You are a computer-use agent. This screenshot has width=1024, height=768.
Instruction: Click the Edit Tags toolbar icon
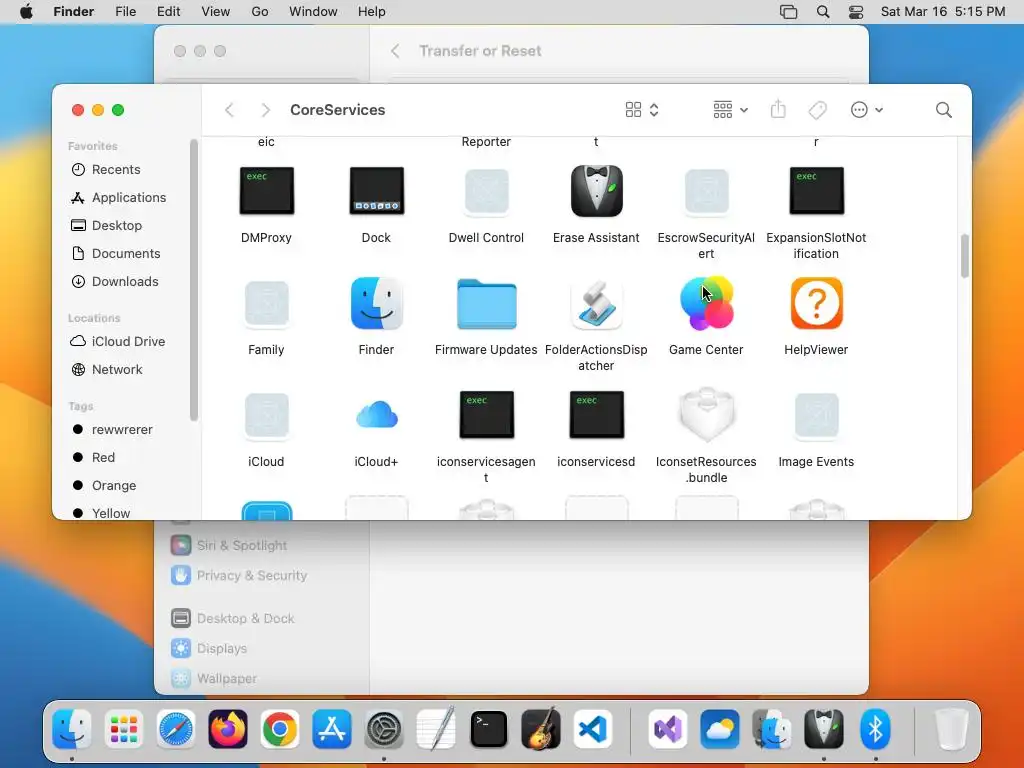817,110
